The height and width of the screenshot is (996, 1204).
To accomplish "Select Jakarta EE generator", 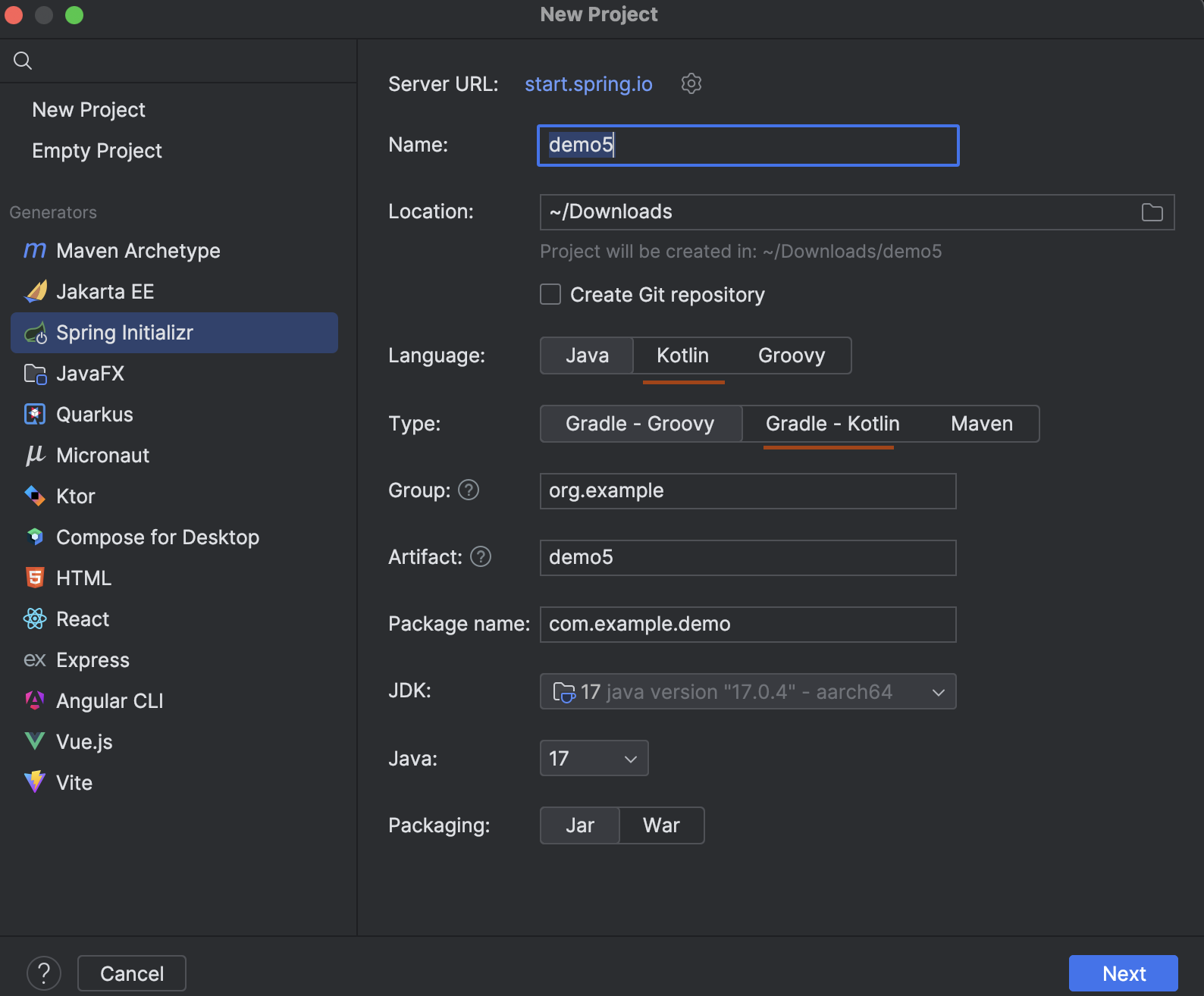I will pos(105,291).
